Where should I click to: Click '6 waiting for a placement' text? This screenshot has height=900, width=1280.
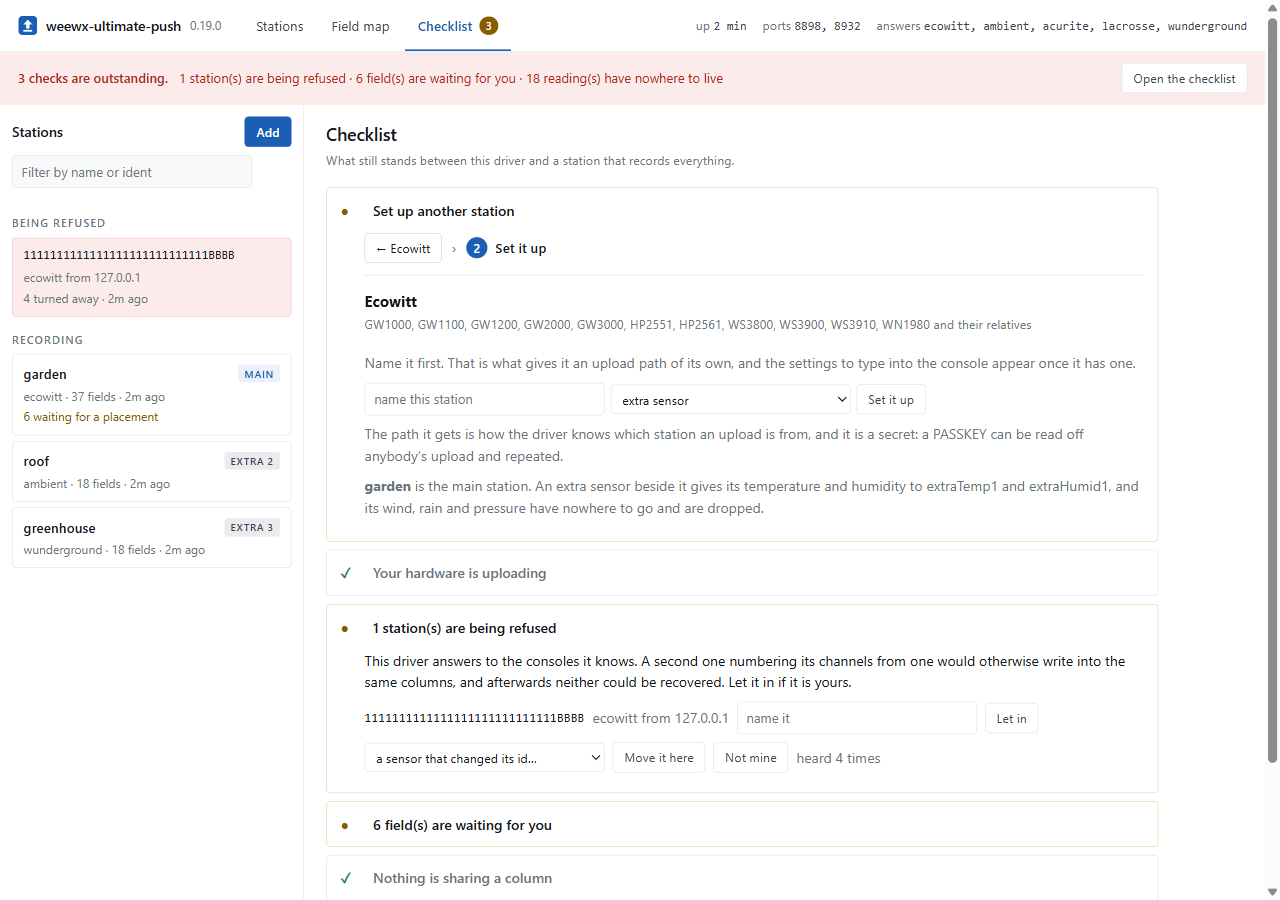tap(91, 417)
